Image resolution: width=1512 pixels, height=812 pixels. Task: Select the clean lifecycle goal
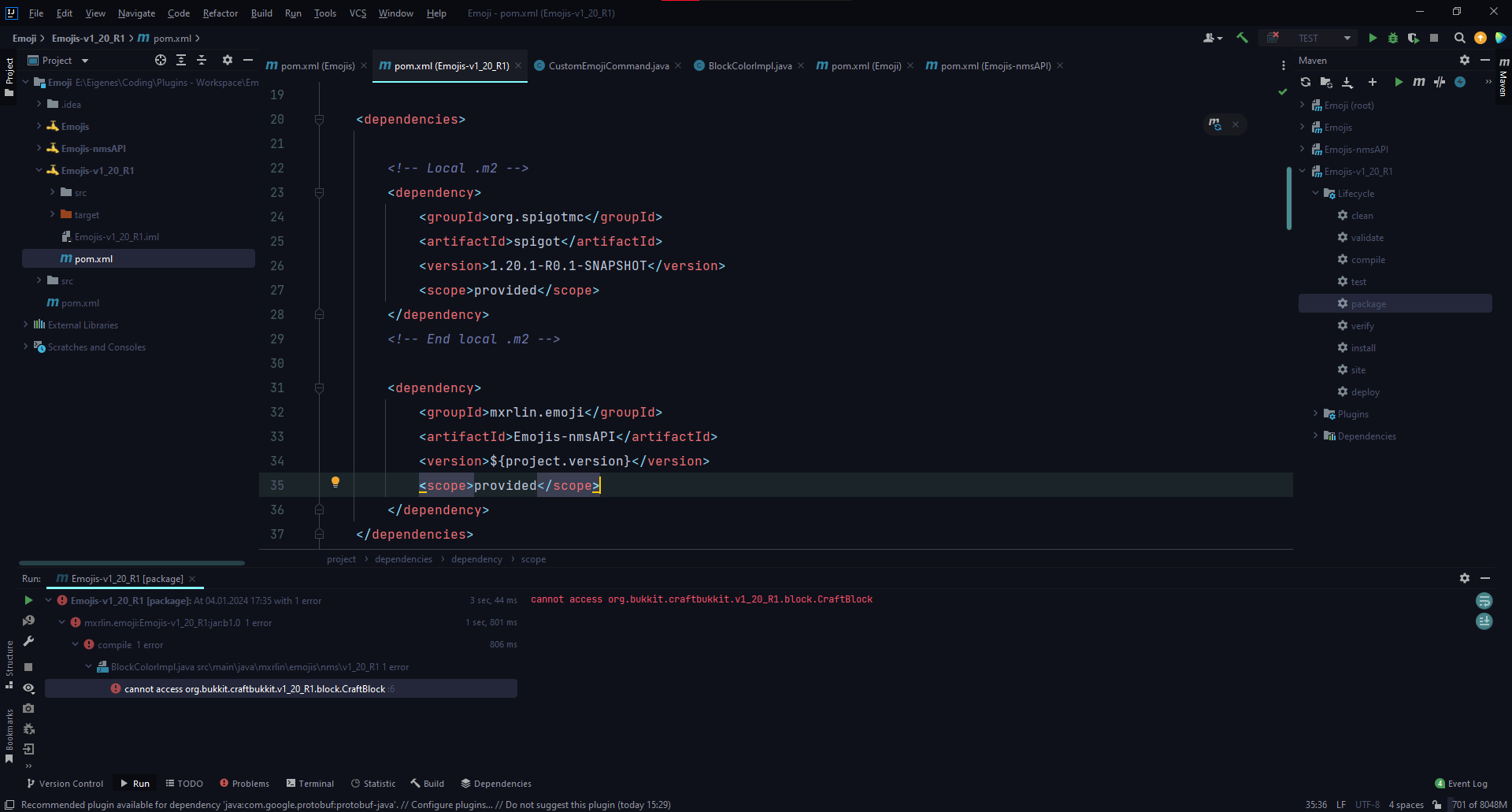pyautogui.click(x=1362, y=215)
